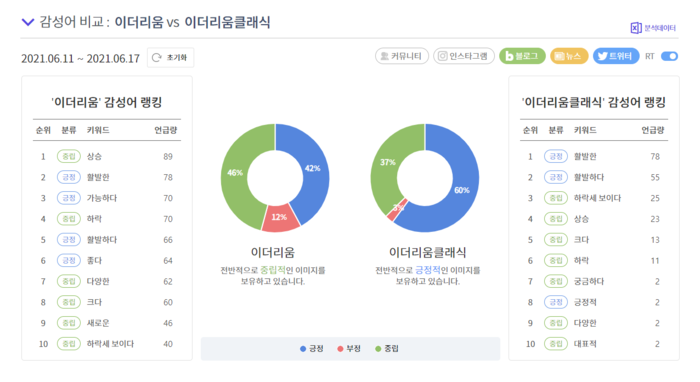Click the 12% red segment of 이더리움 donut
The image size is (700, 382).
pos(279,218)
